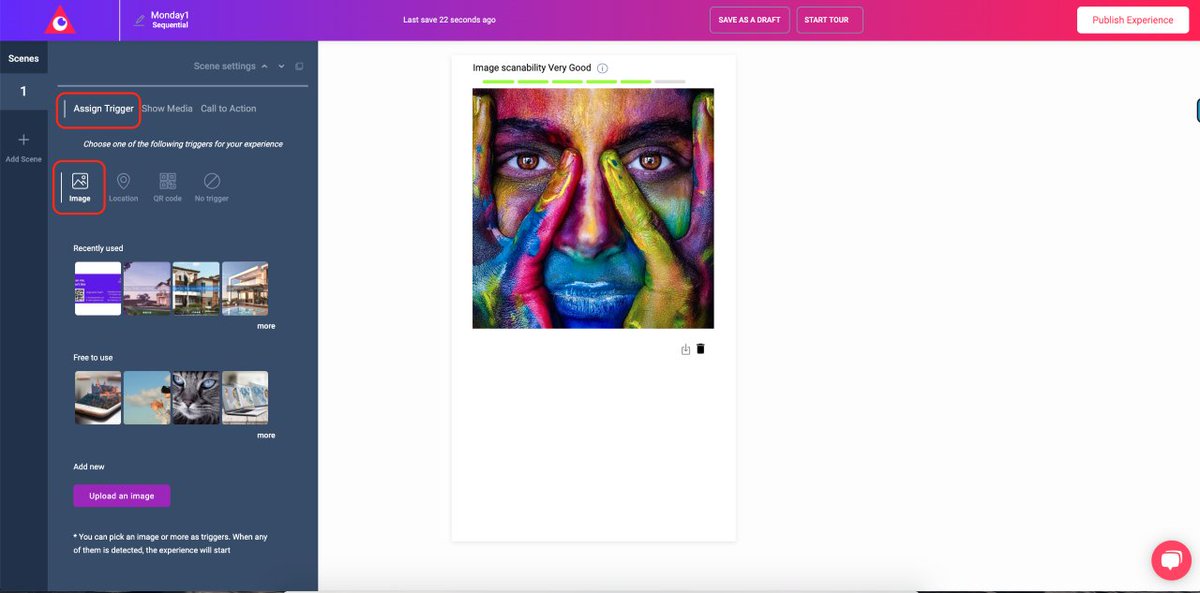The width and height of the screenshot is (1200, 593).
Task: Expand Scene settings with down chevron
Action: coord(282,66)
